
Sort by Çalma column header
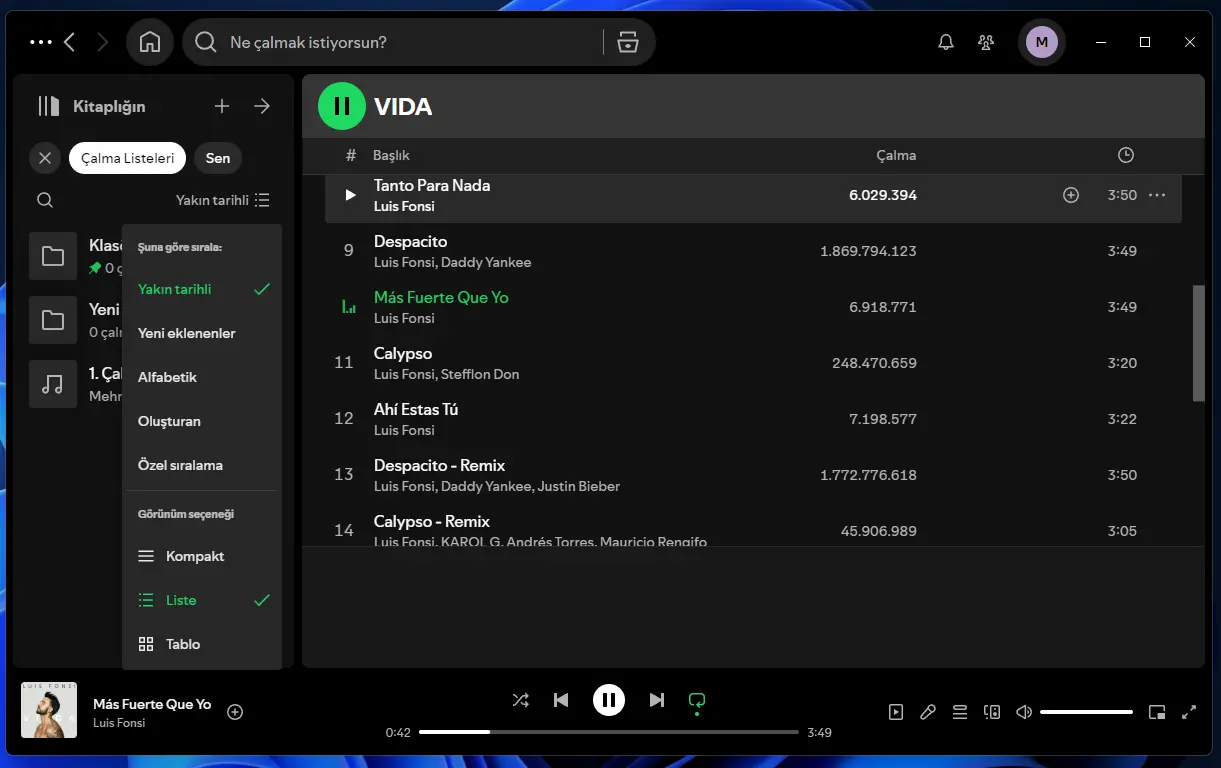[896, 155]
